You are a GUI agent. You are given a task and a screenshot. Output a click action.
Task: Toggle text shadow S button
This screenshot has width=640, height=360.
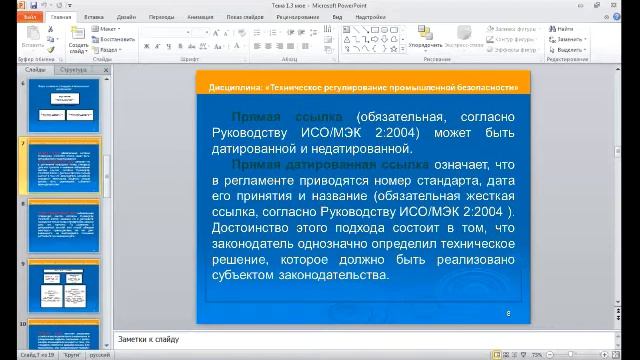click(180, 47)
